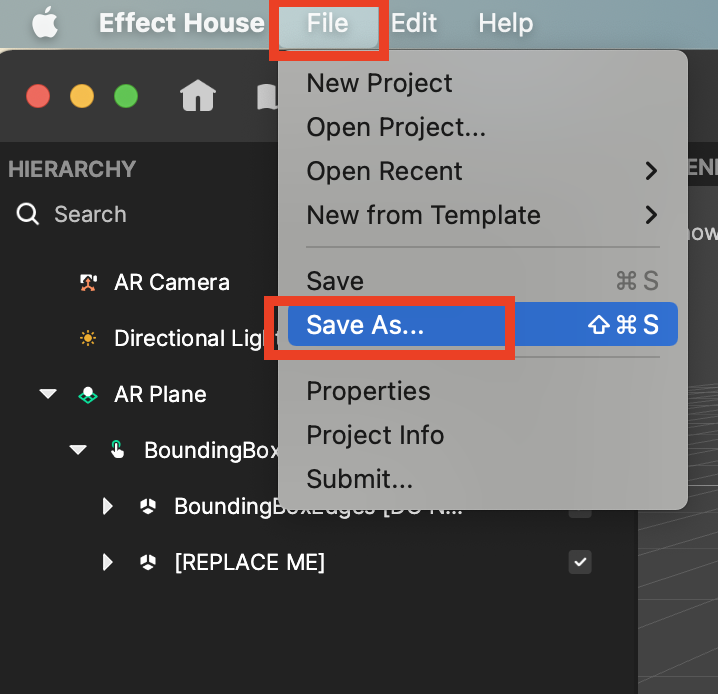The width and height of the screenshot is (718, 694).
Task: Toggle the [REPLACE ME] visibility checkbox
Action: coord(580,562)
